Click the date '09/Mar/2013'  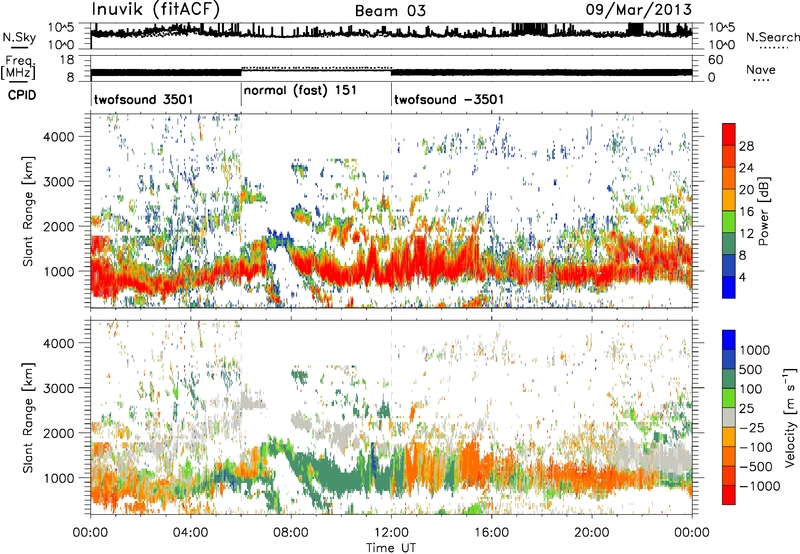[x=638, y=10]
